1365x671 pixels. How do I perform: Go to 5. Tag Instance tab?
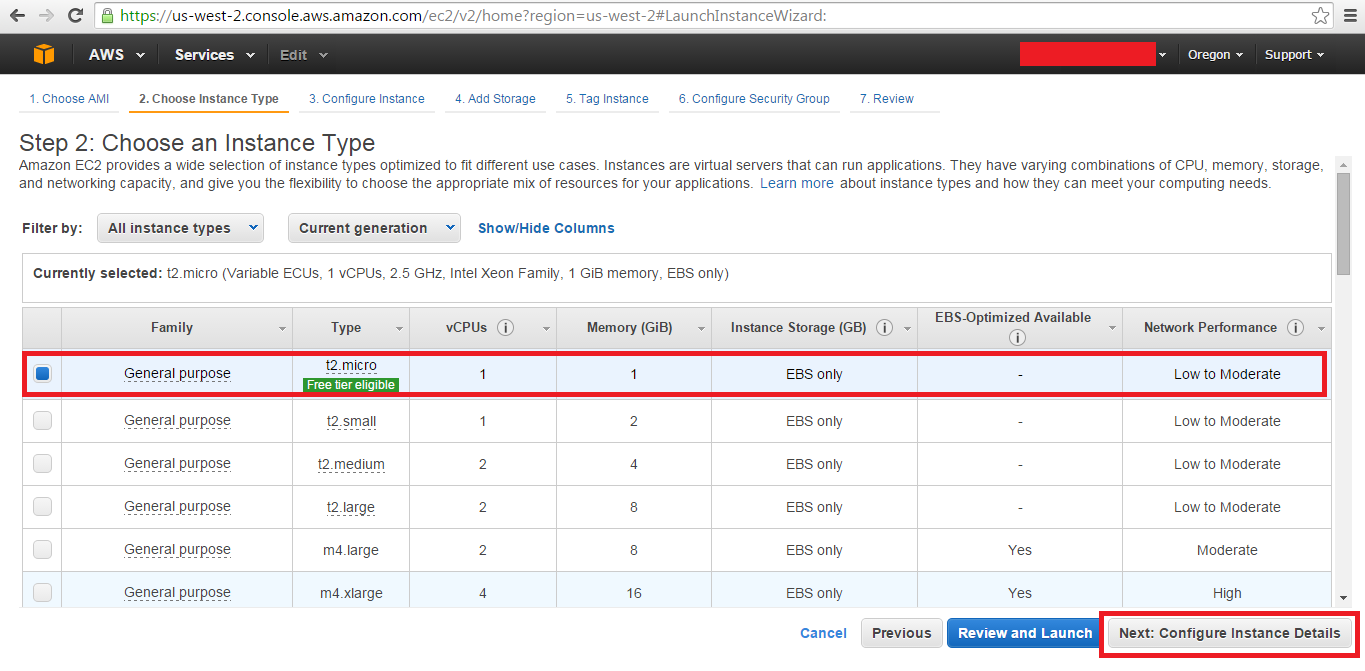tap(607, 99)
